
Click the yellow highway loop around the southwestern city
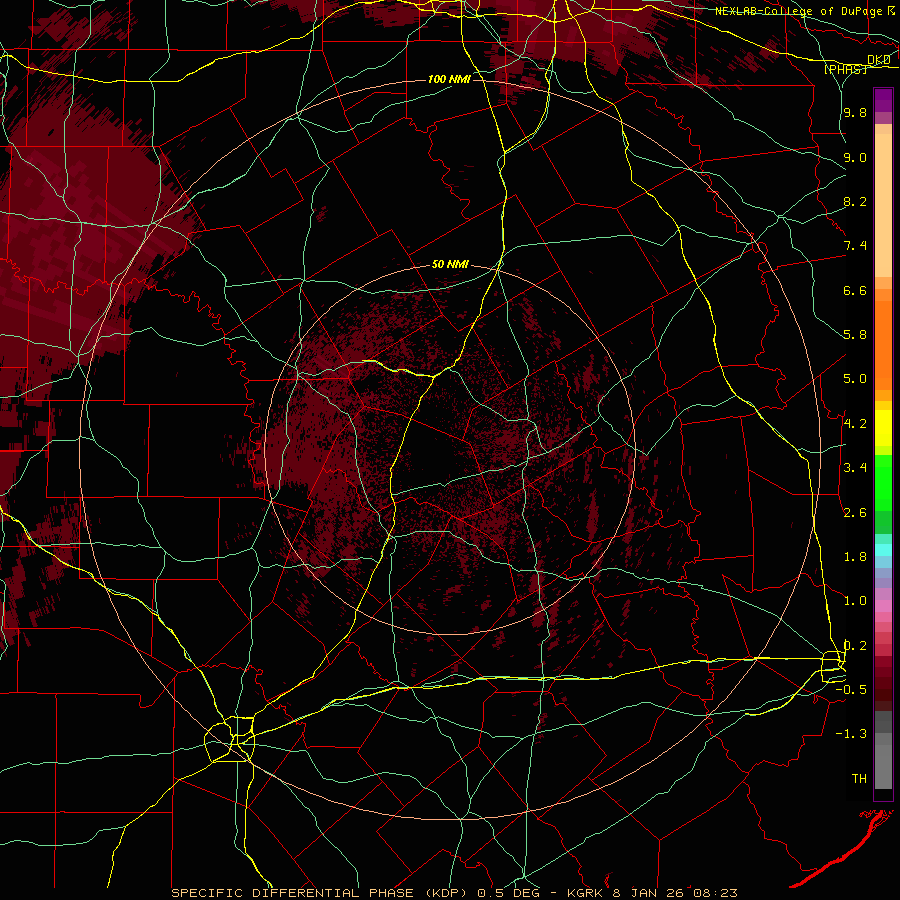coord(230,739)
